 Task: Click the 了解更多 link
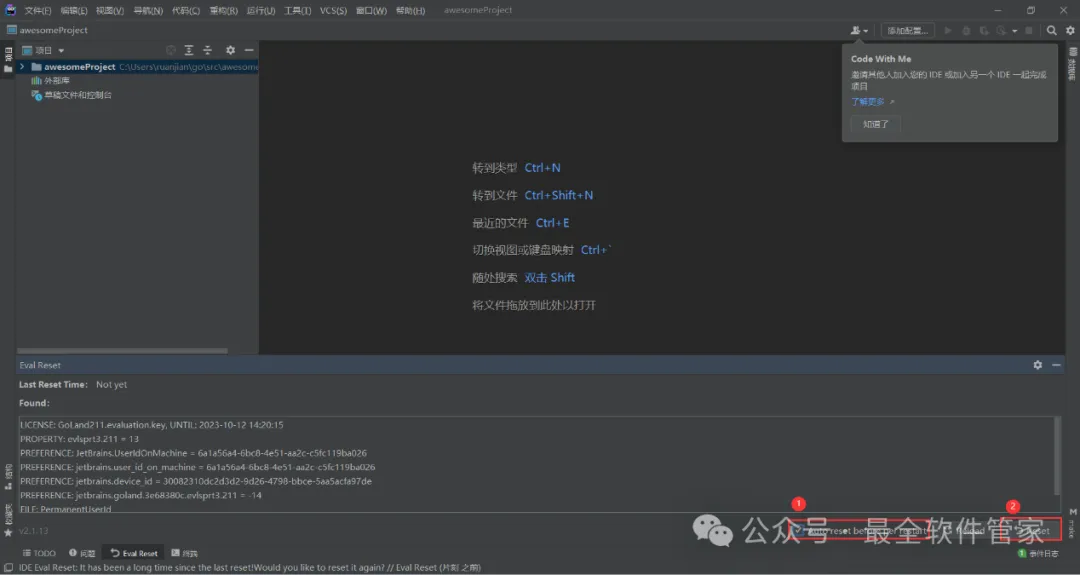pyautogui.click(x=868, y=102)
